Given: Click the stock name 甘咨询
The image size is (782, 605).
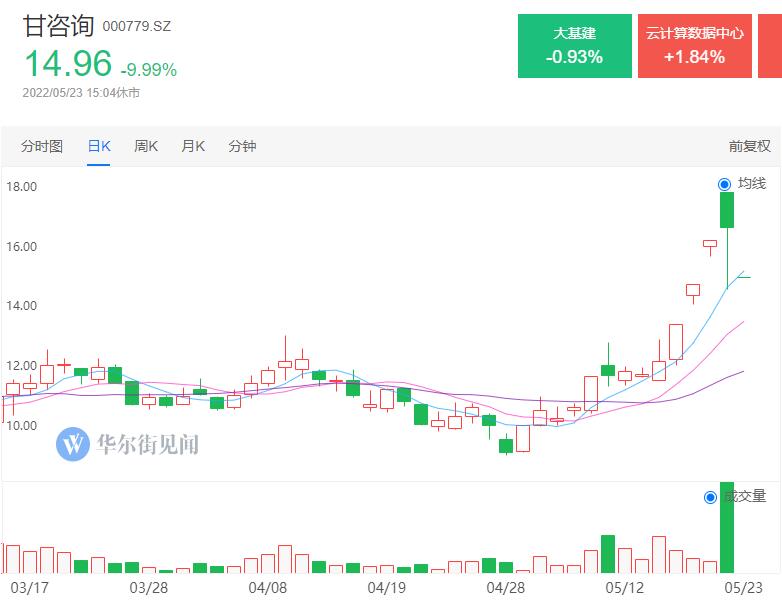Looking at the screenshot, I should tap(59, 26).
